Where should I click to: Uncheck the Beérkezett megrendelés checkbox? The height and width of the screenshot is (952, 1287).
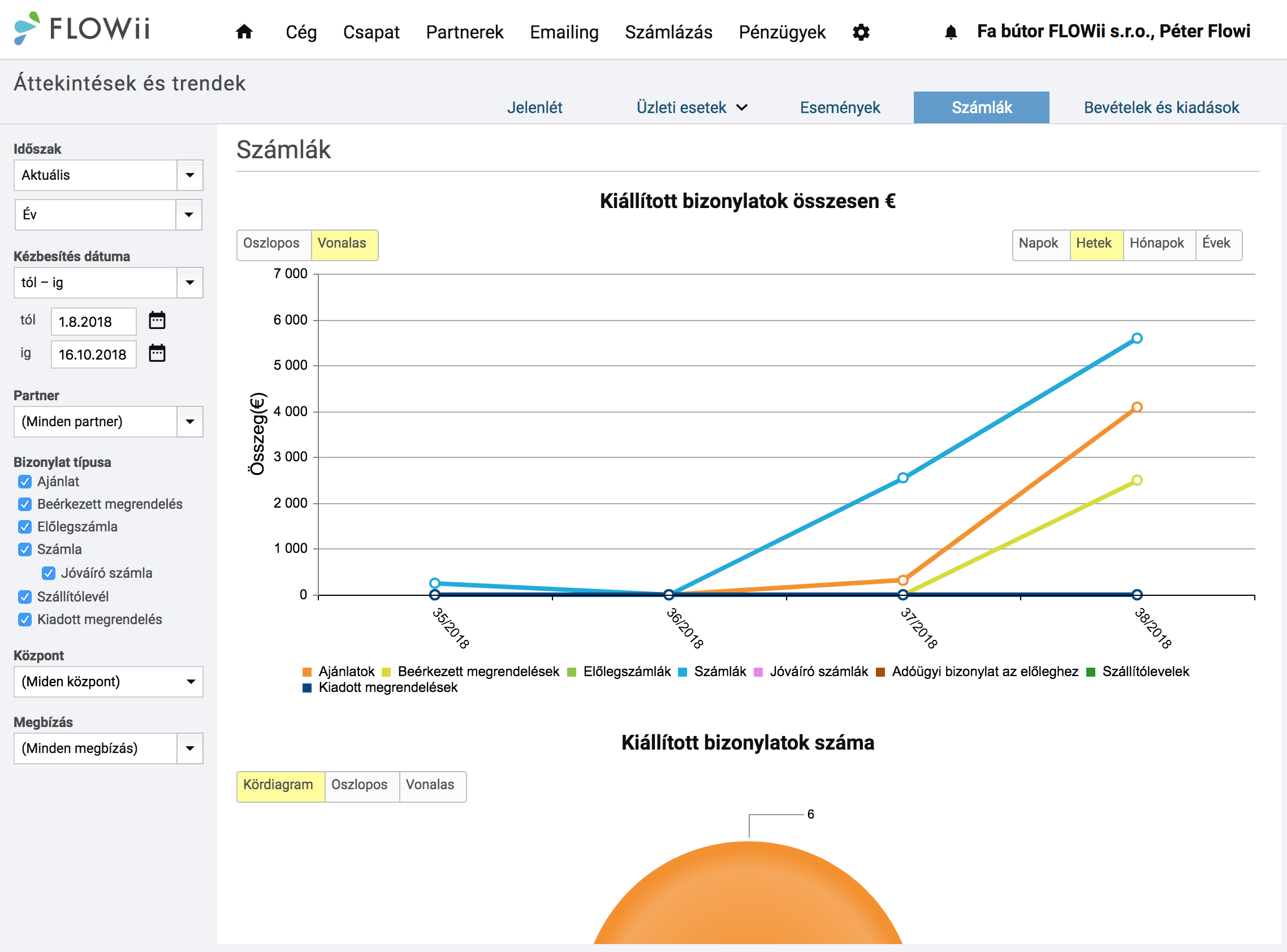click(25, 504)
